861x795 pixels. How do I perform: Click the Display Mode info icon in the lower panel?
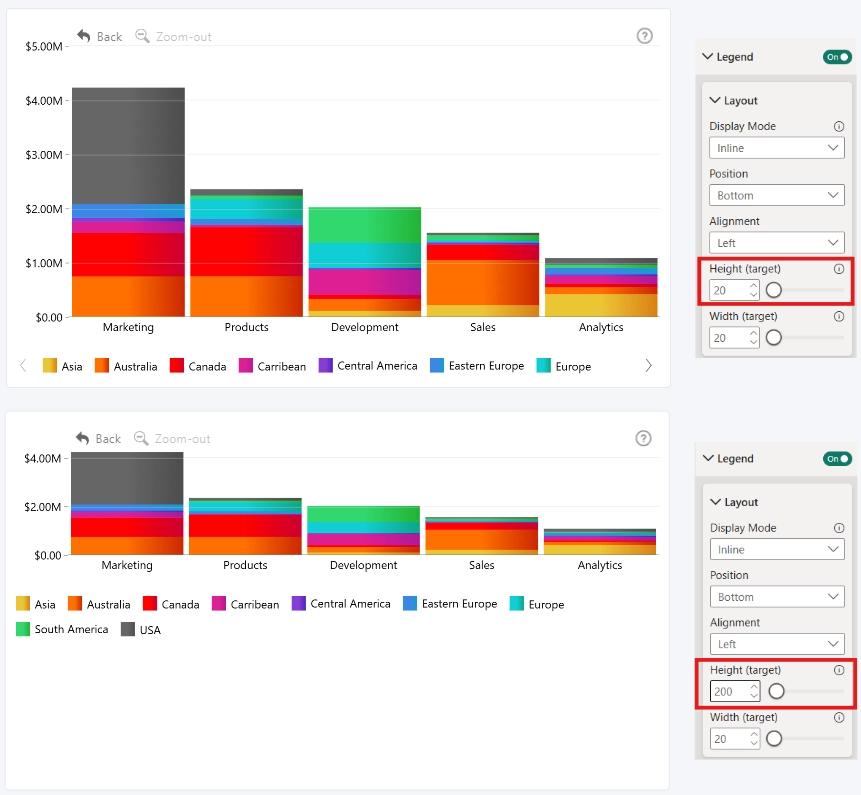[839, 528]
